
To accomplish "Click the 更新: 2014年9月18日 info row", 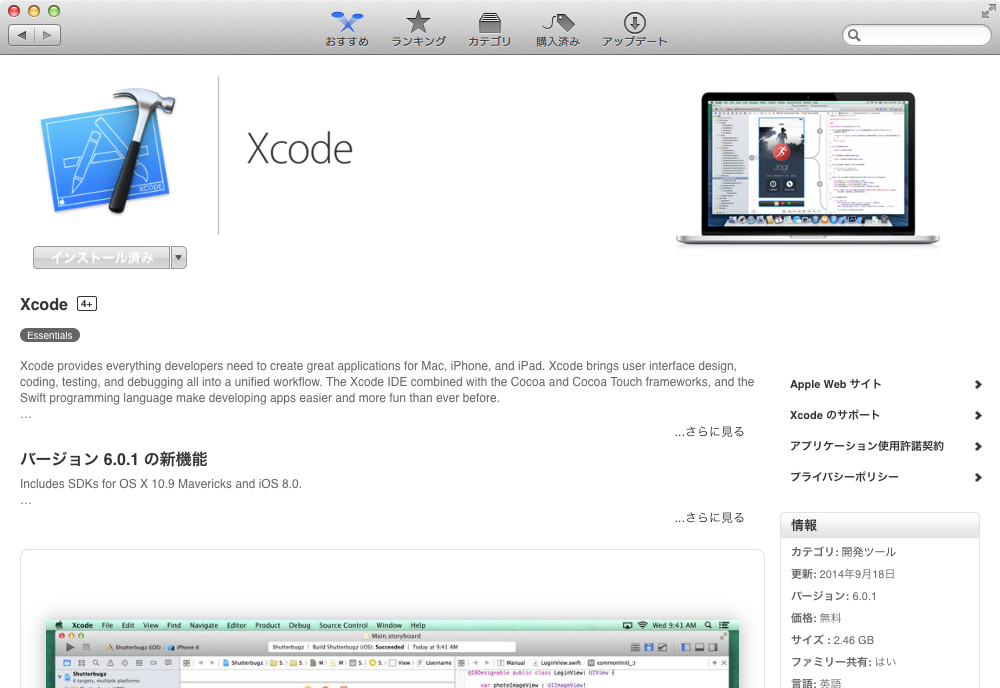I will (x=842, y=574).
